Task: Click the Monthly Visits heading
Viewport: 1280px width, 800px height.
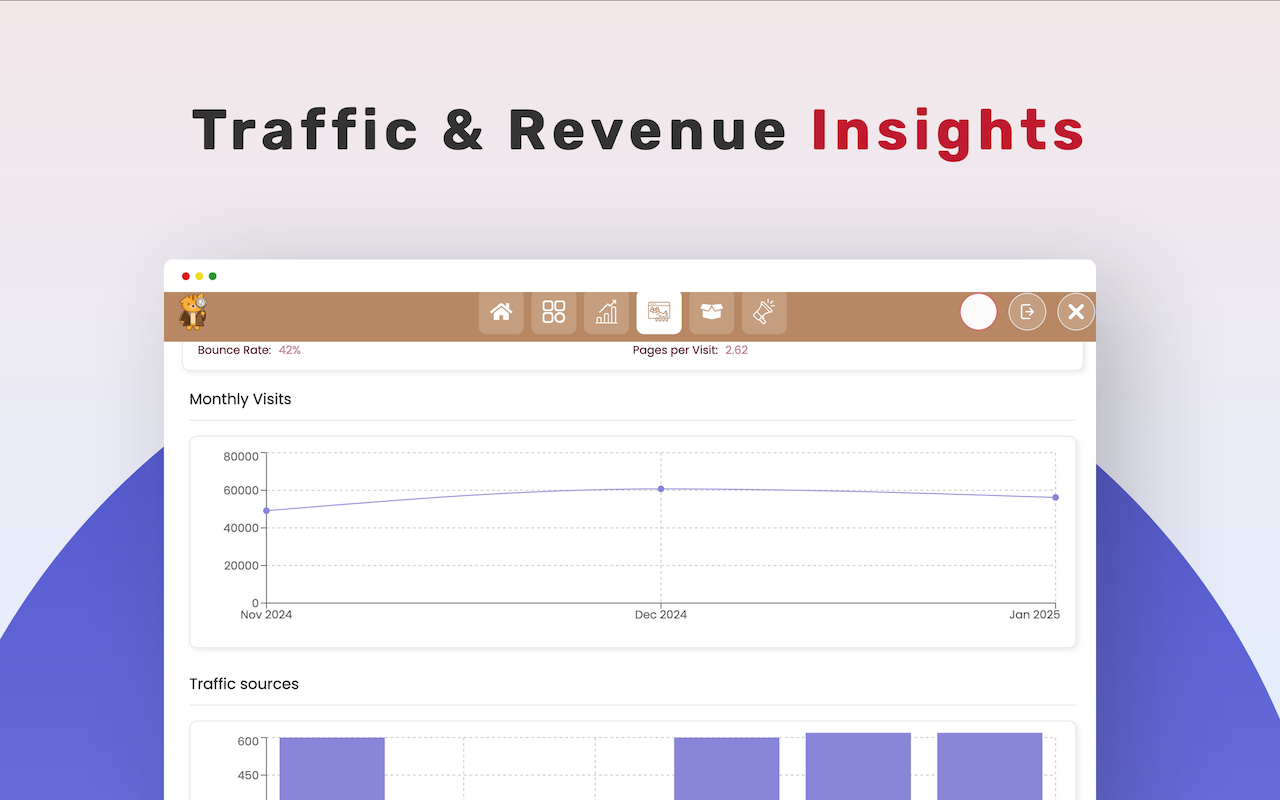Action: pos(240,399)
